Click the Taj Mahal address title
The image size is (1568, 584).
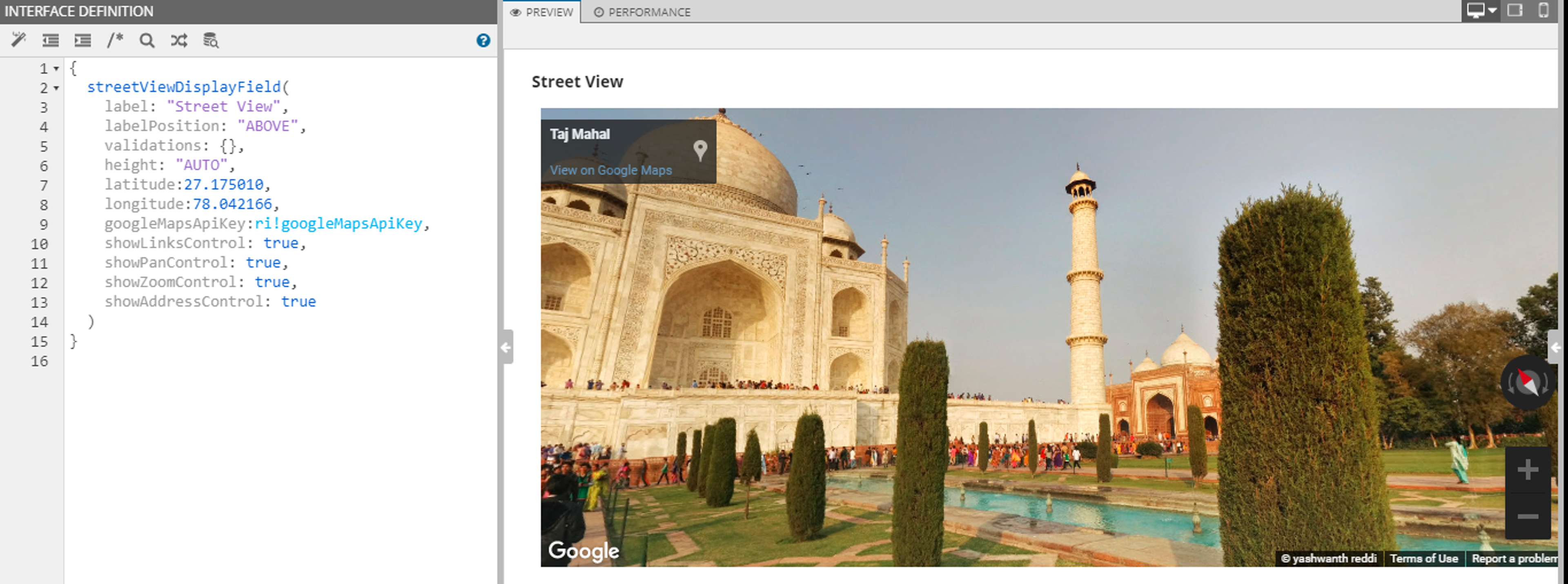[x=579, y=134]
